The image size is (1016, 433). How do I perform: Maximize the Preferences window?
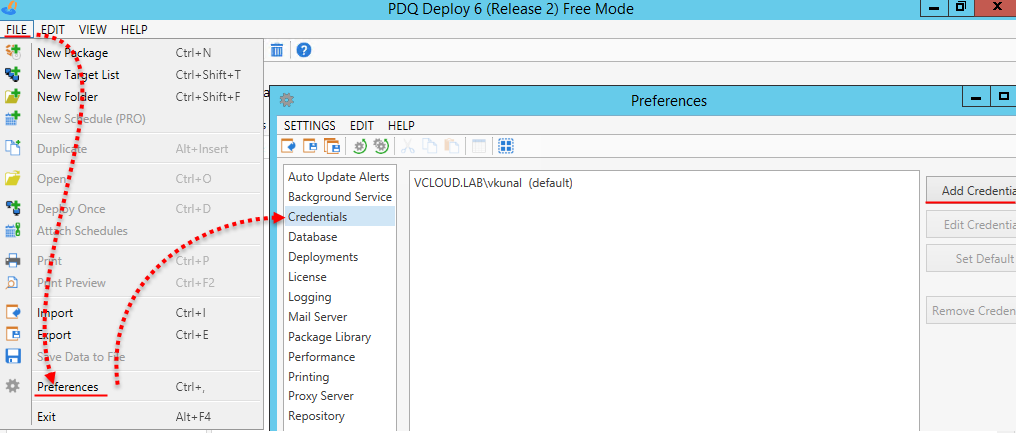point(1003,97)
